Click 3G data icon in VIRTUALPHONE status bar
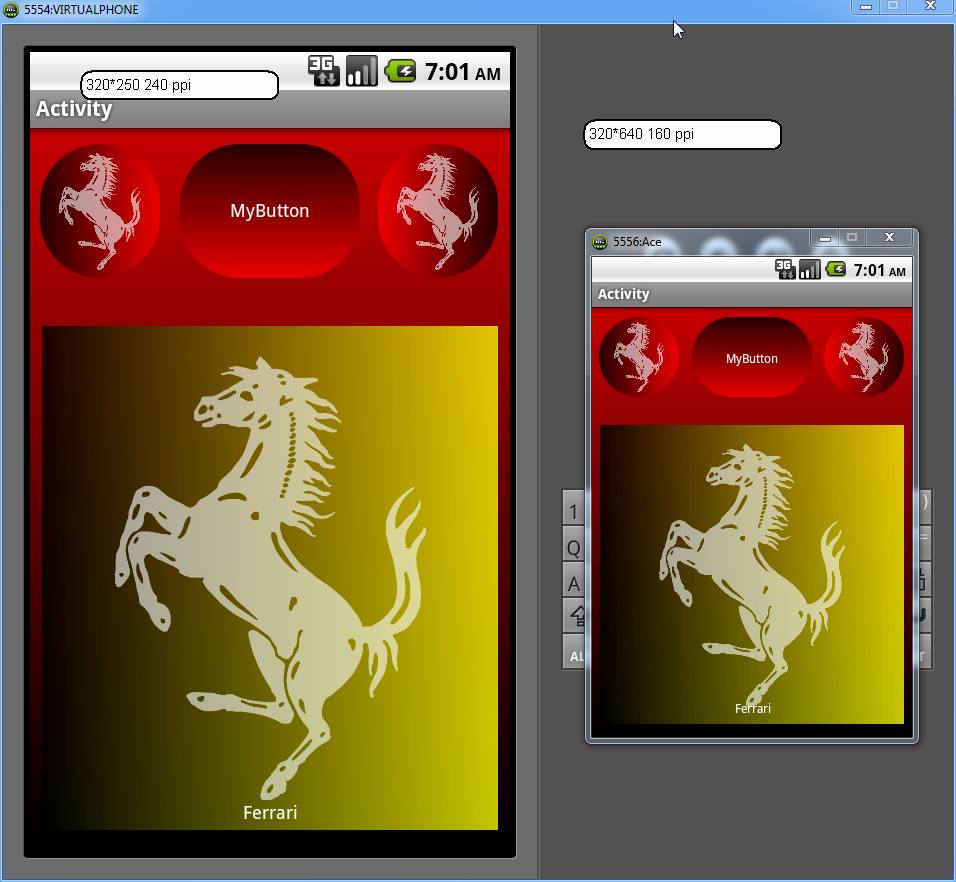The image size is (956, 882). coord(323,71)
